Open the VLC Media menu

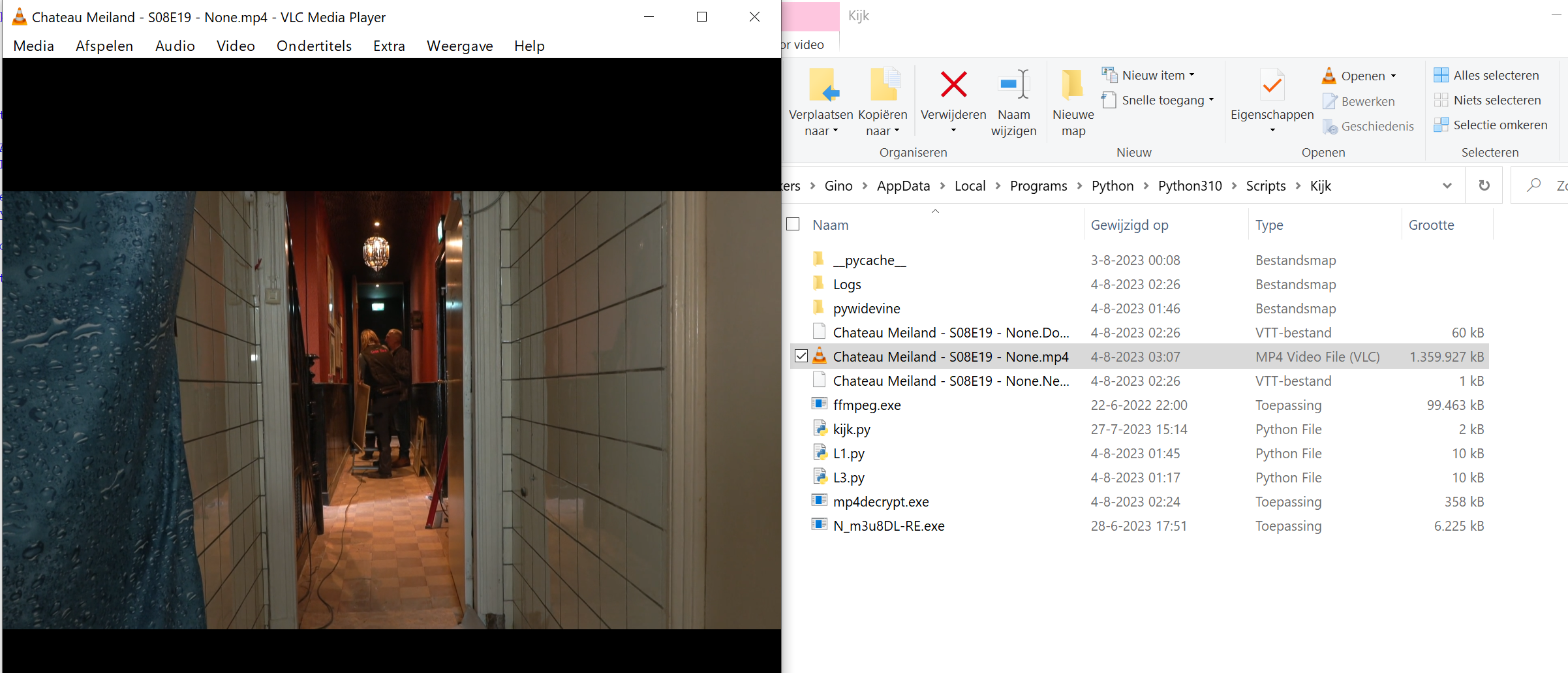(x=34, y=46)
